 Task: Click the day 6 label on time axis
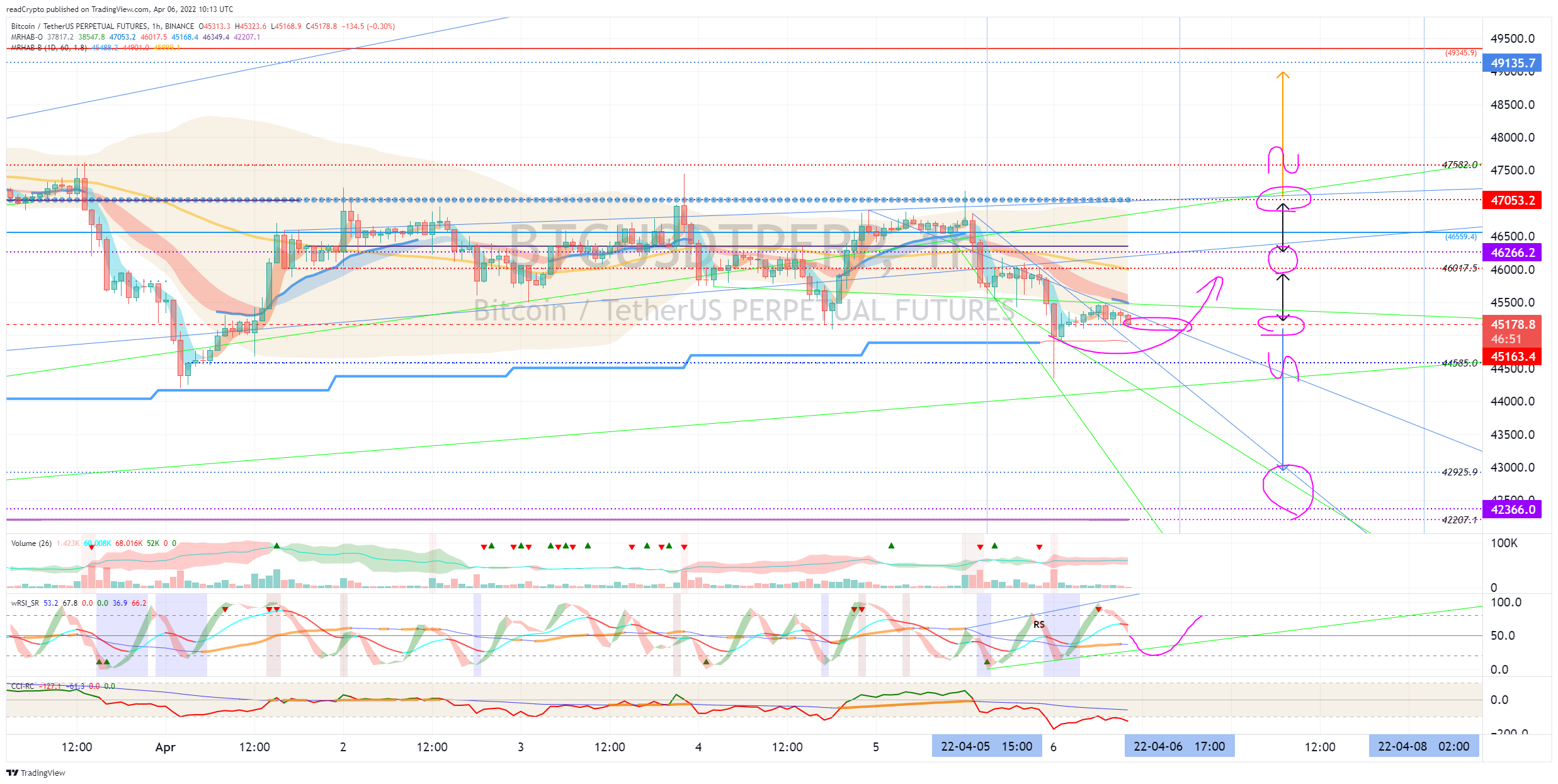1054,747
